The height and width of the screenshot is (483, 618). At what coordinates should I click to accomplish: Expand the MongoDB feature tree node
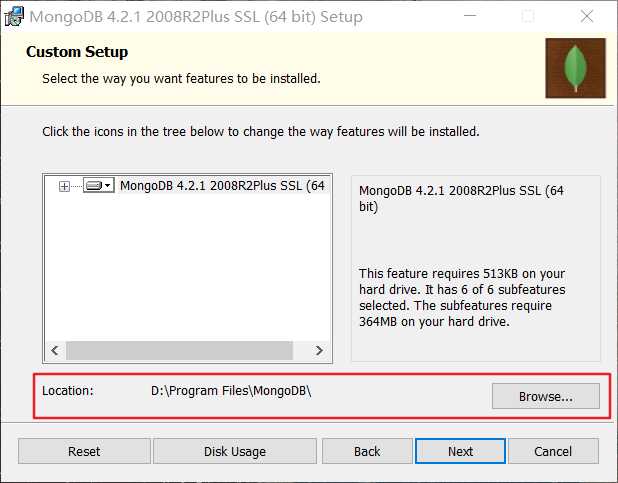point(64,186)
